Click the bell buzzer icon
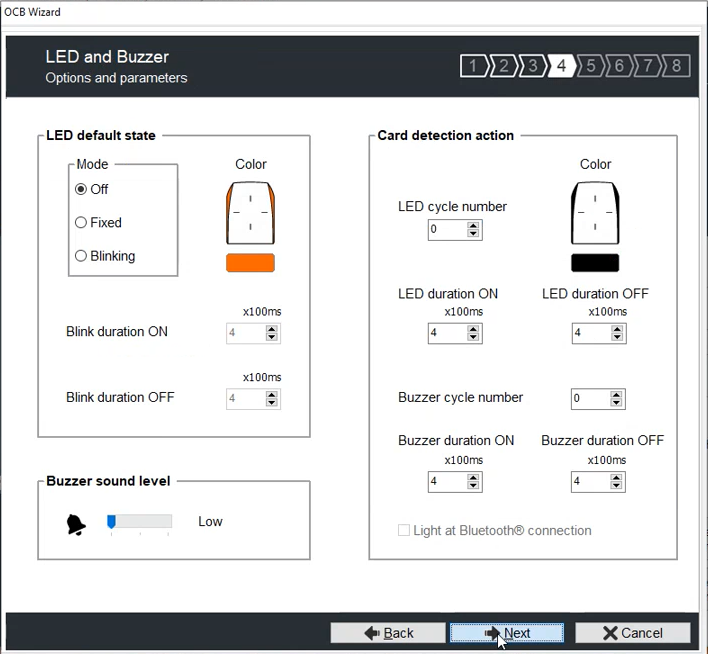The height and width of the screenshot is (654, 708). point(77,523)
